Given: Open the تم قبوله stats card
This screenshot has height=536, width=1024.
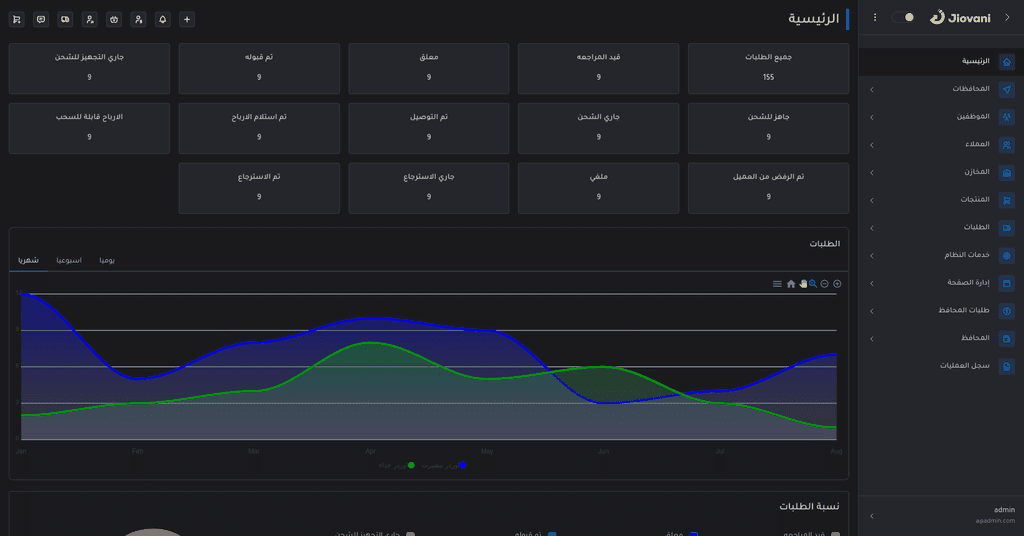Looking at the screenshot, I should (x=259, y=69).
